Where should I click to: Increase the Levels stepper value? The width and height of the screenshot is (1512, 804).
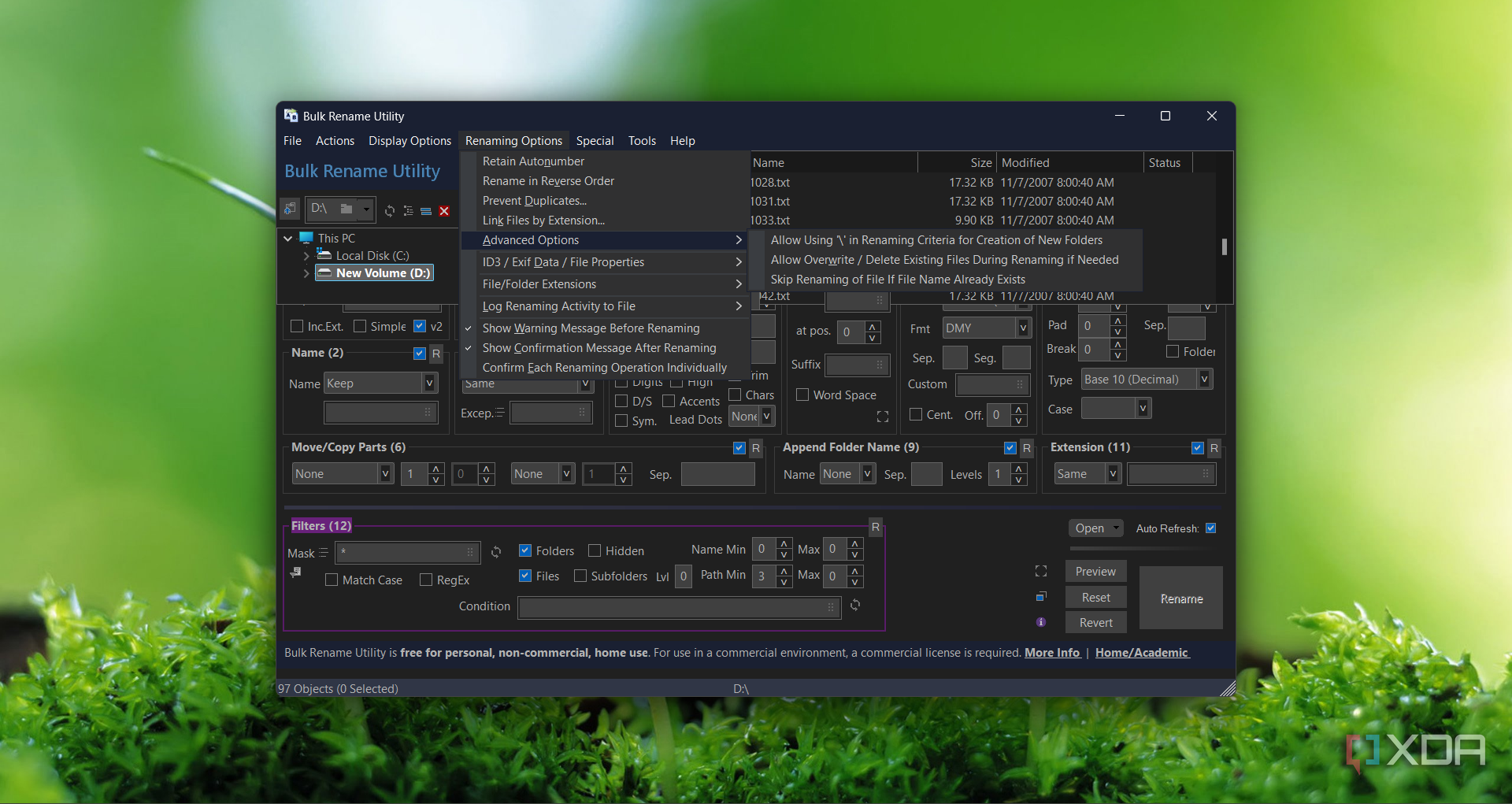tap(1019, 468)
